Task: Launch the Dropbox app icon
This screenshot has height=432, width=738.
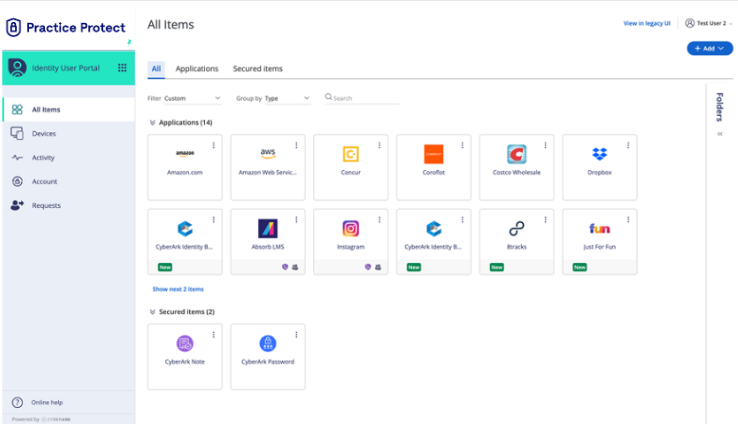Action: click(600, 154)
